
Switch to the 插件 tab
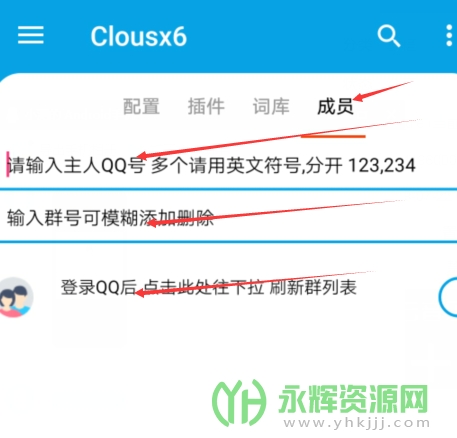pos(206,106)
